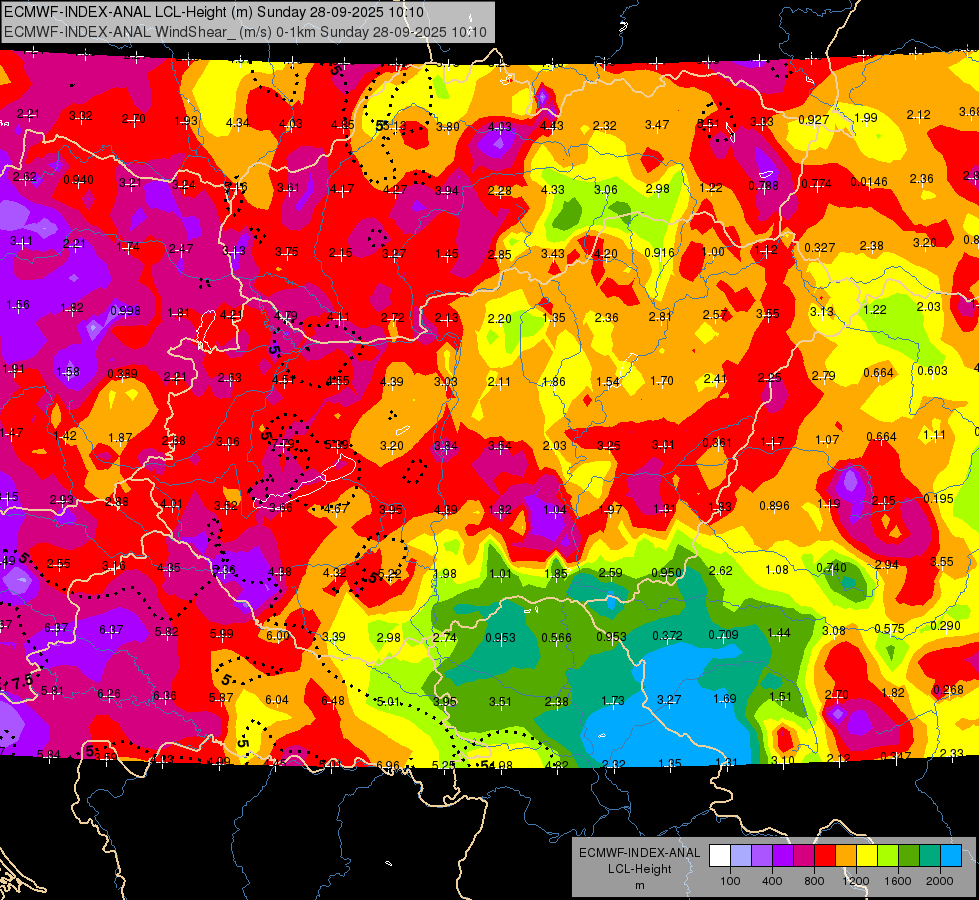Screen dimensions: 979x900
Task: Click the legend LCL-Height label
Action: click(639, 869)
